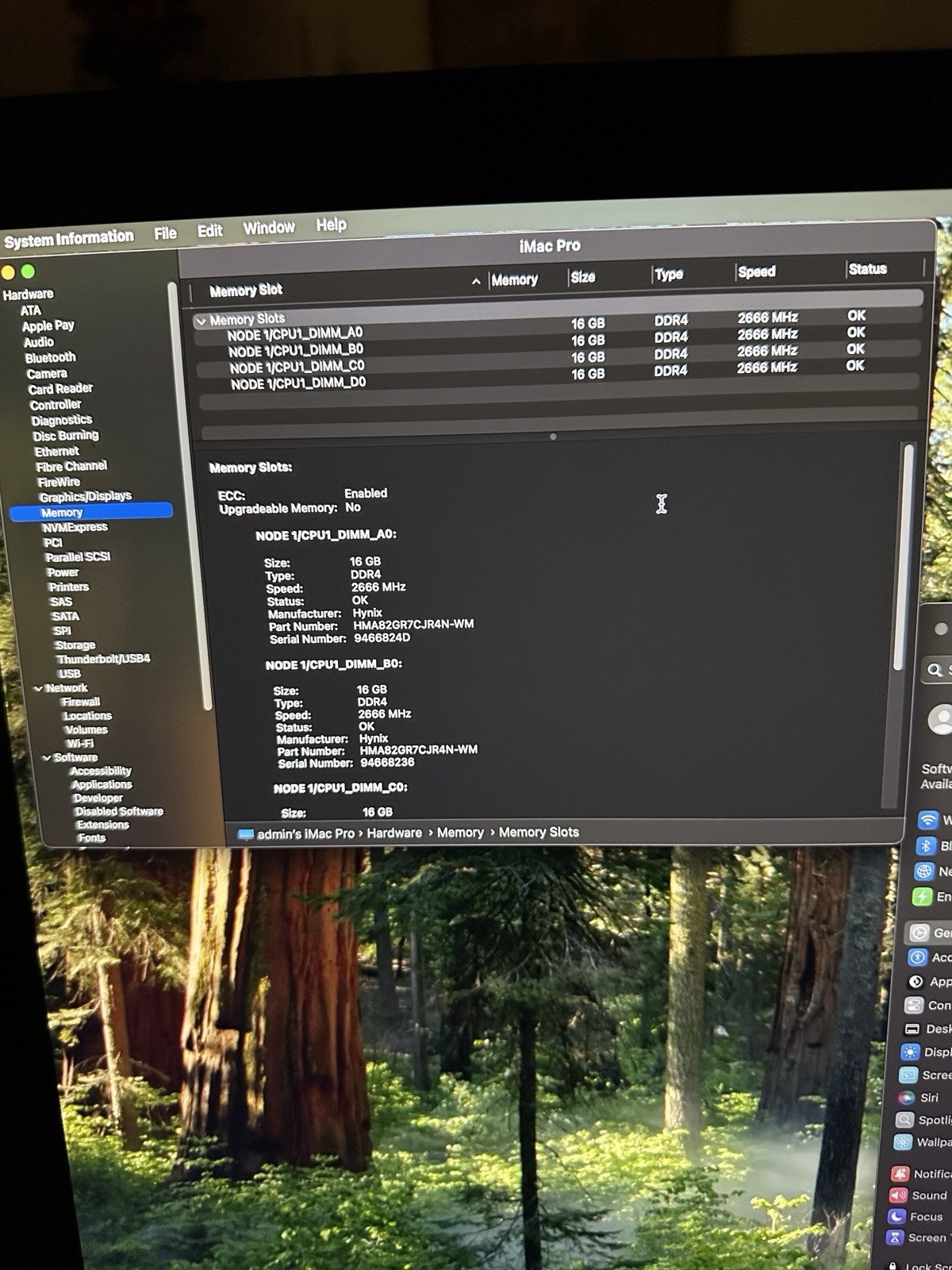Select NVMExpress in the Hardware sidebar
The image size is (952, 1270).
[75, 527]
